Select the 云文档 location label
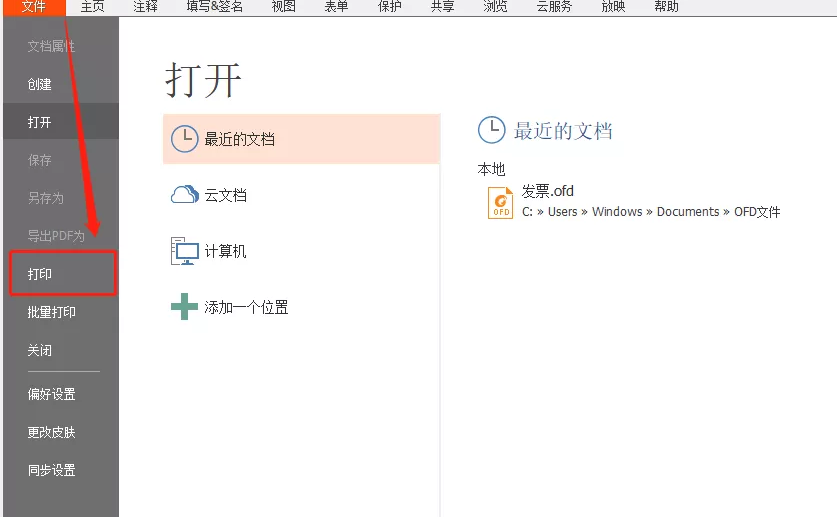Image resolution: width=837 pixels, height=517 pixels. tap(226, 195)
